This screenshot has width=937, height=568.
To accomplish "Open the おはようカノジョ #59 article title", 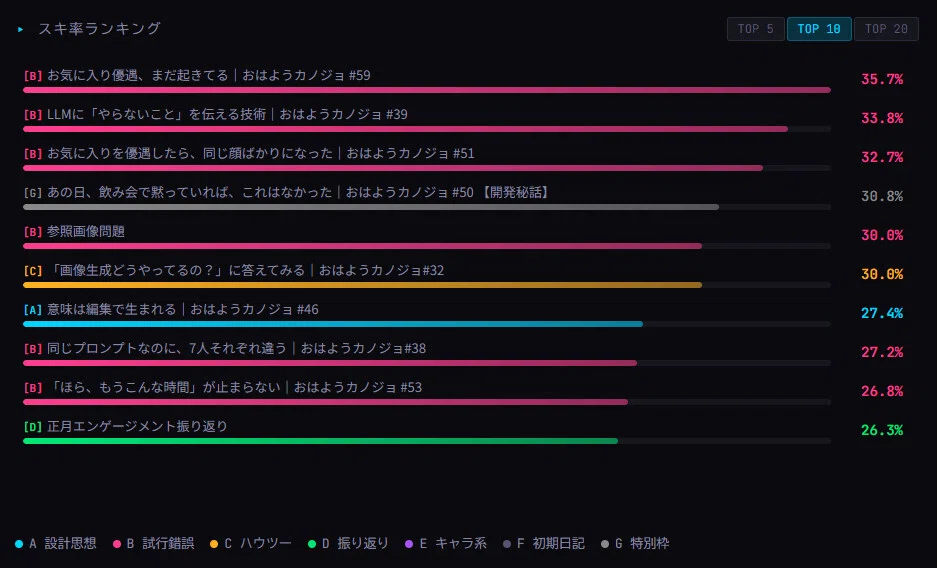I will tap(209, 75).
